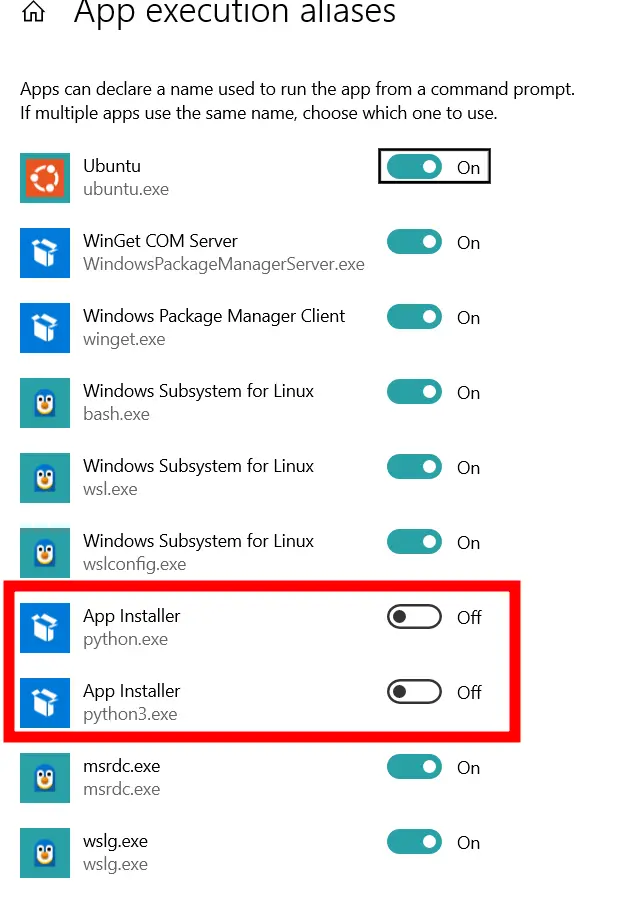
Task: Turn off the bash.exe alias switch
Action: [414, 392]
